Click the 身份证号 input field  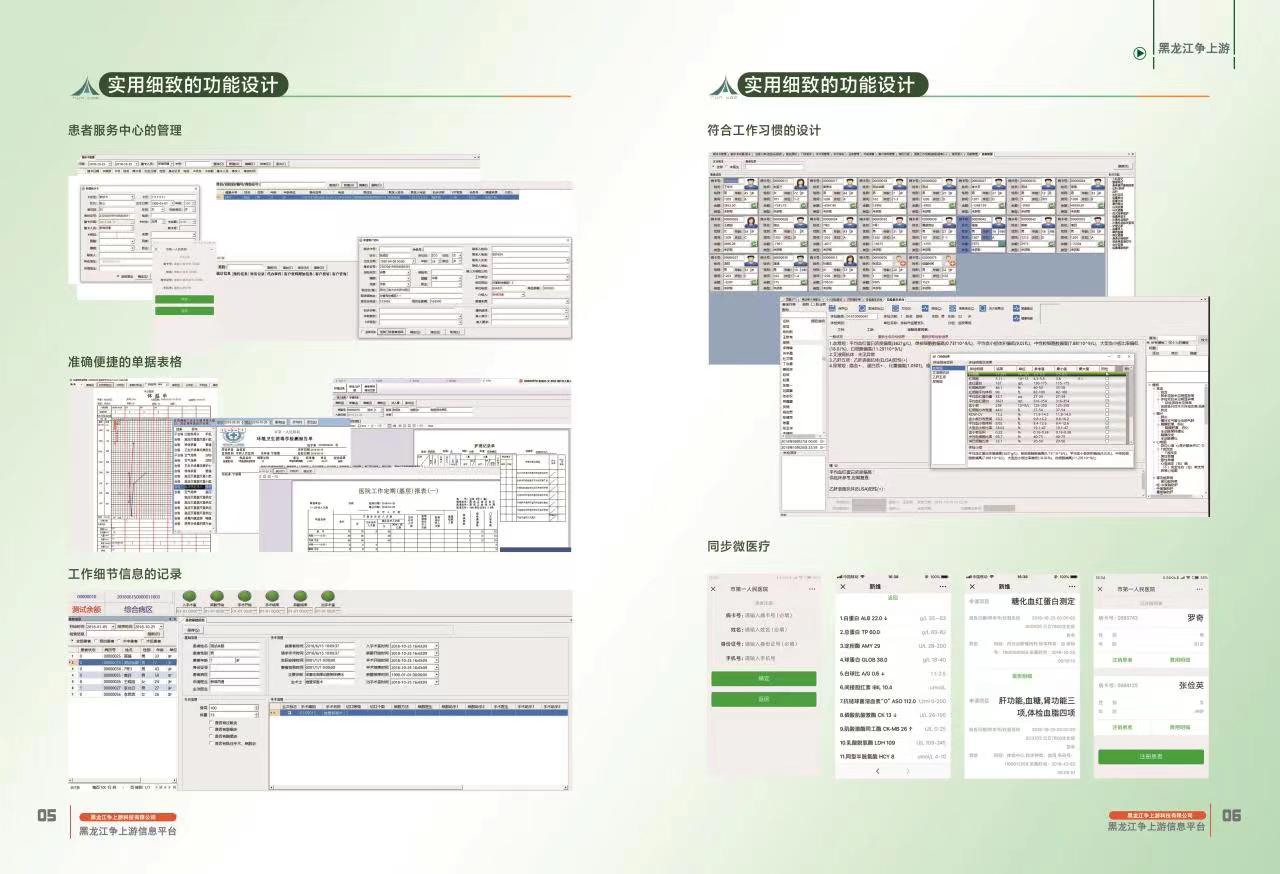769,644
